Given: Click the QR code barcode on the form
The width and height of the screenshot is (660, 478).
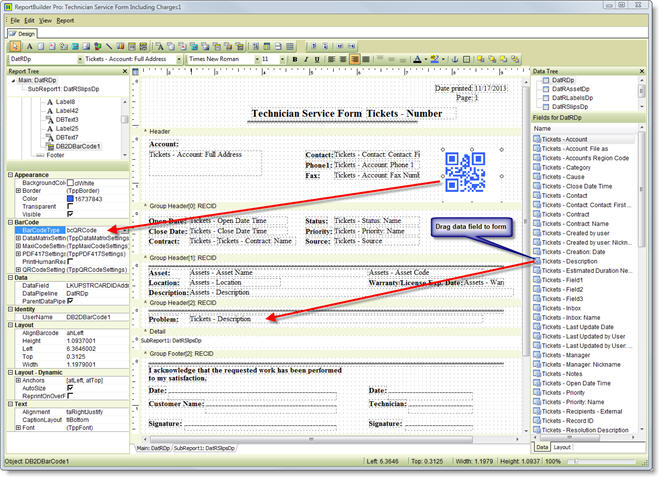Looking at the screenshot, I should point(467,172).
